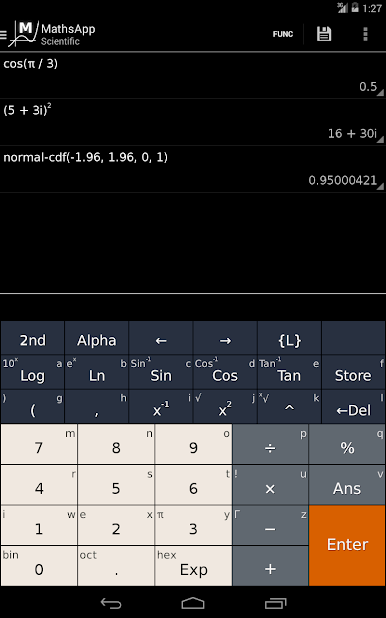Screen dimensions: 386x618
Task: Expand the 0.95000421 result arrow
Action: pos(380,186)
